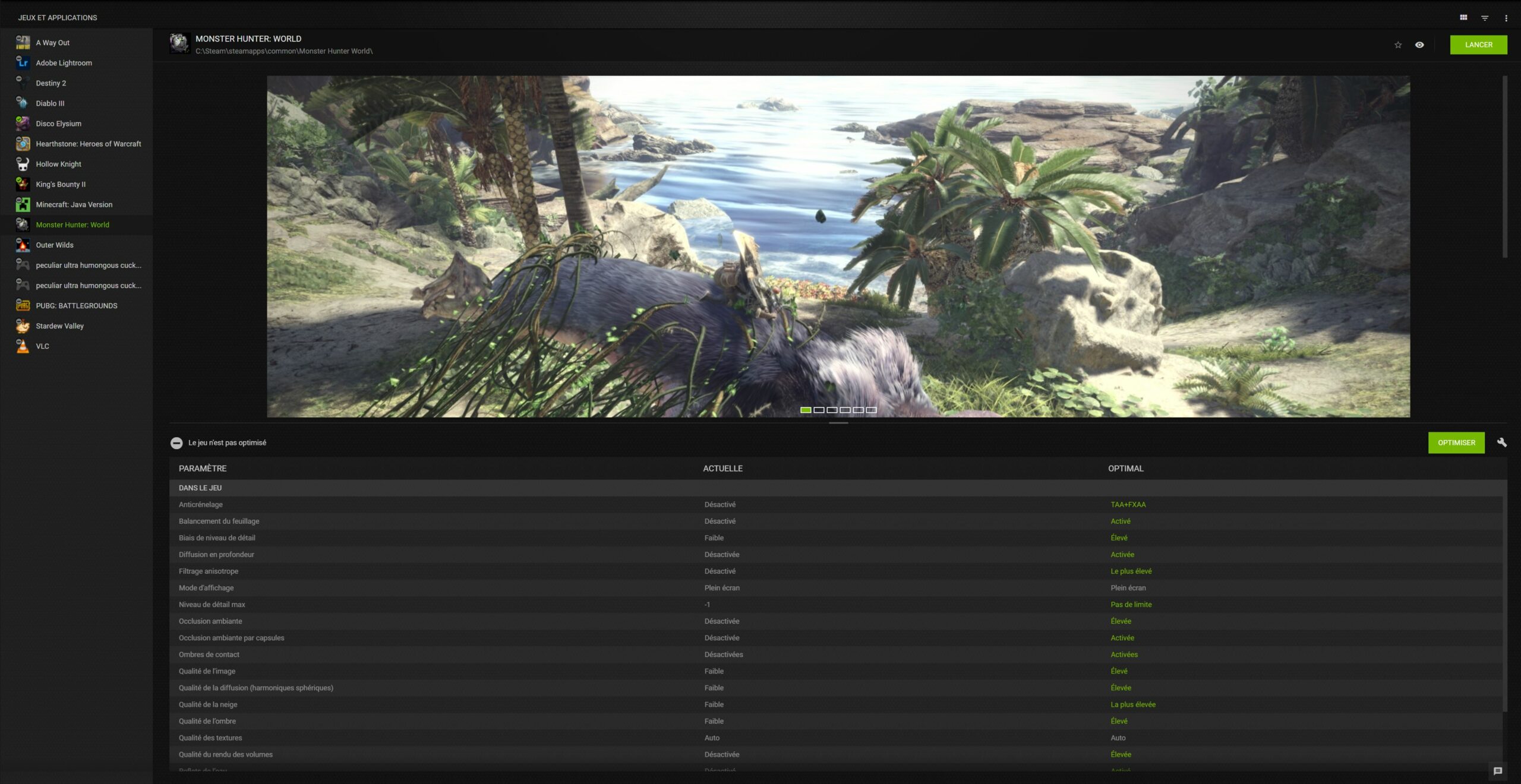Select Stardew Valley entry

click(x=76, y=325)
